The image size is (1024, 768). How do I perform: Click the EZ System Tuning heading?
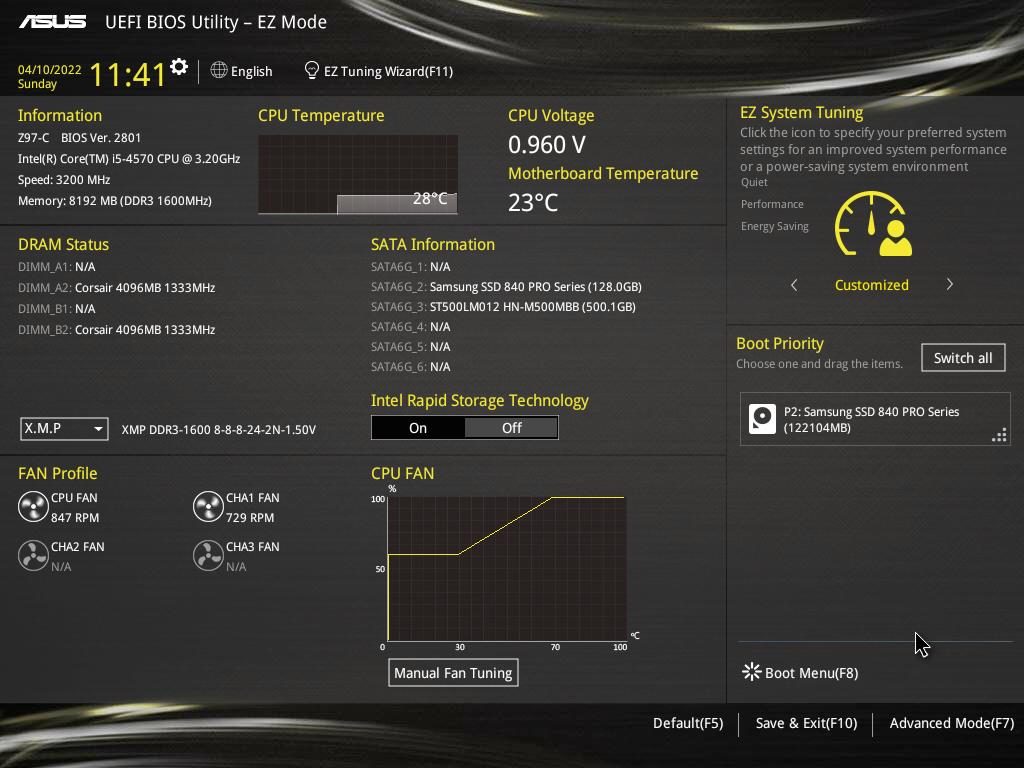click(801, 112)
